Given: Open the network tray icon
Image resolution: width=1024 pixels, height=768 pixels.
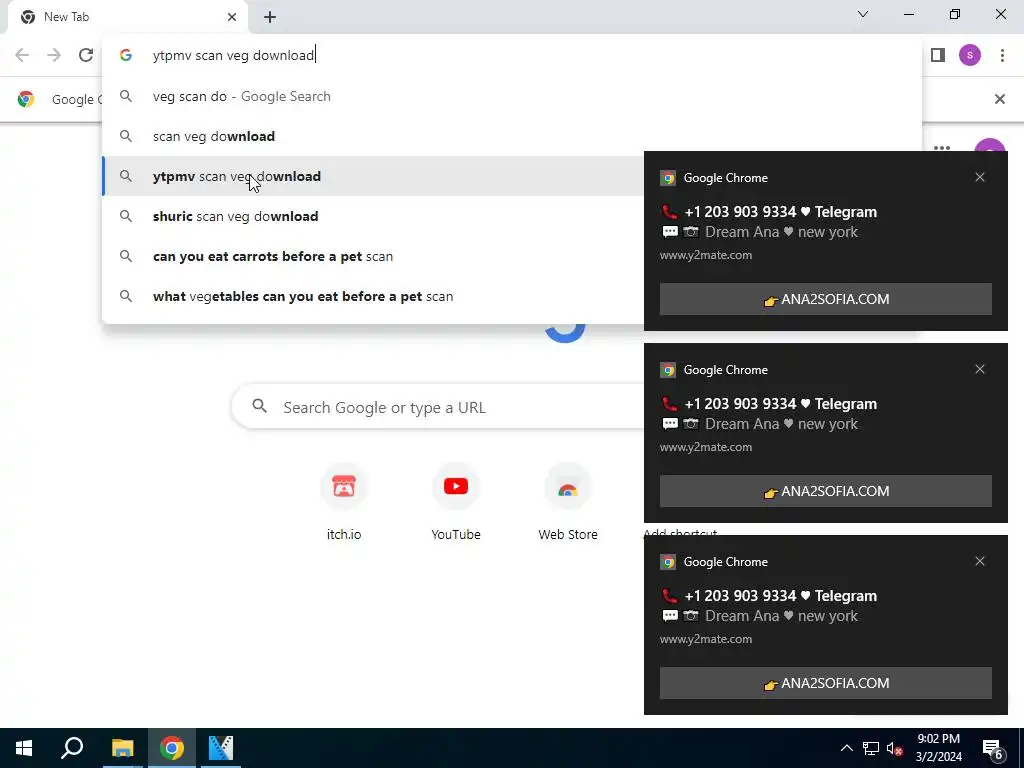Looking at the screenshot, I should (871, 748).
